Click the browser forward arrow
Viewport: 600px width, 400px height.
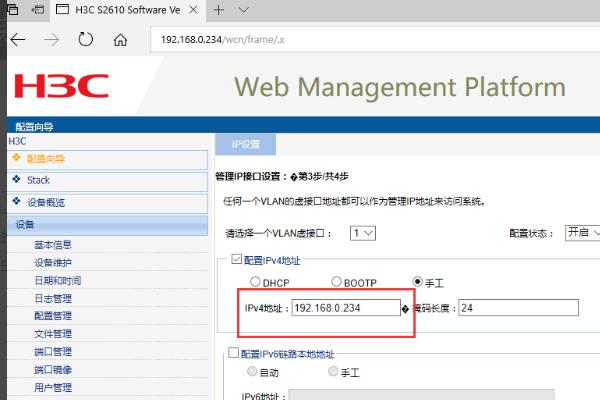51,40
